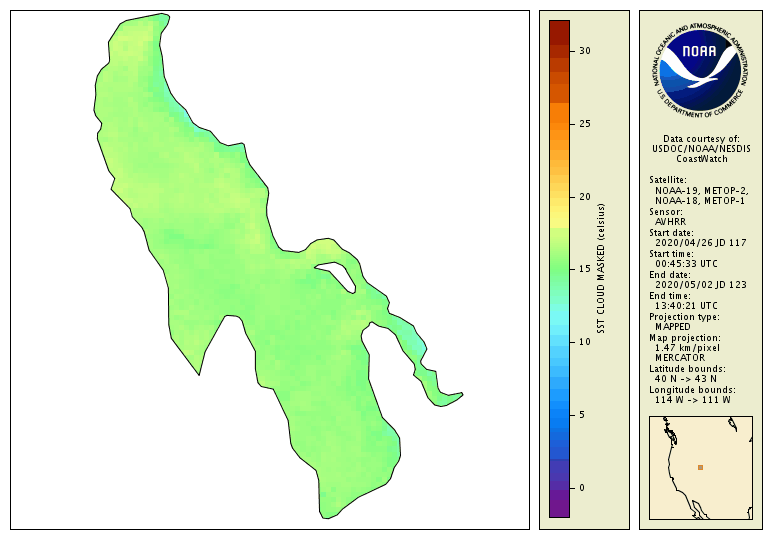Click the locator inset map thumbnail

[x=701, y=468]
